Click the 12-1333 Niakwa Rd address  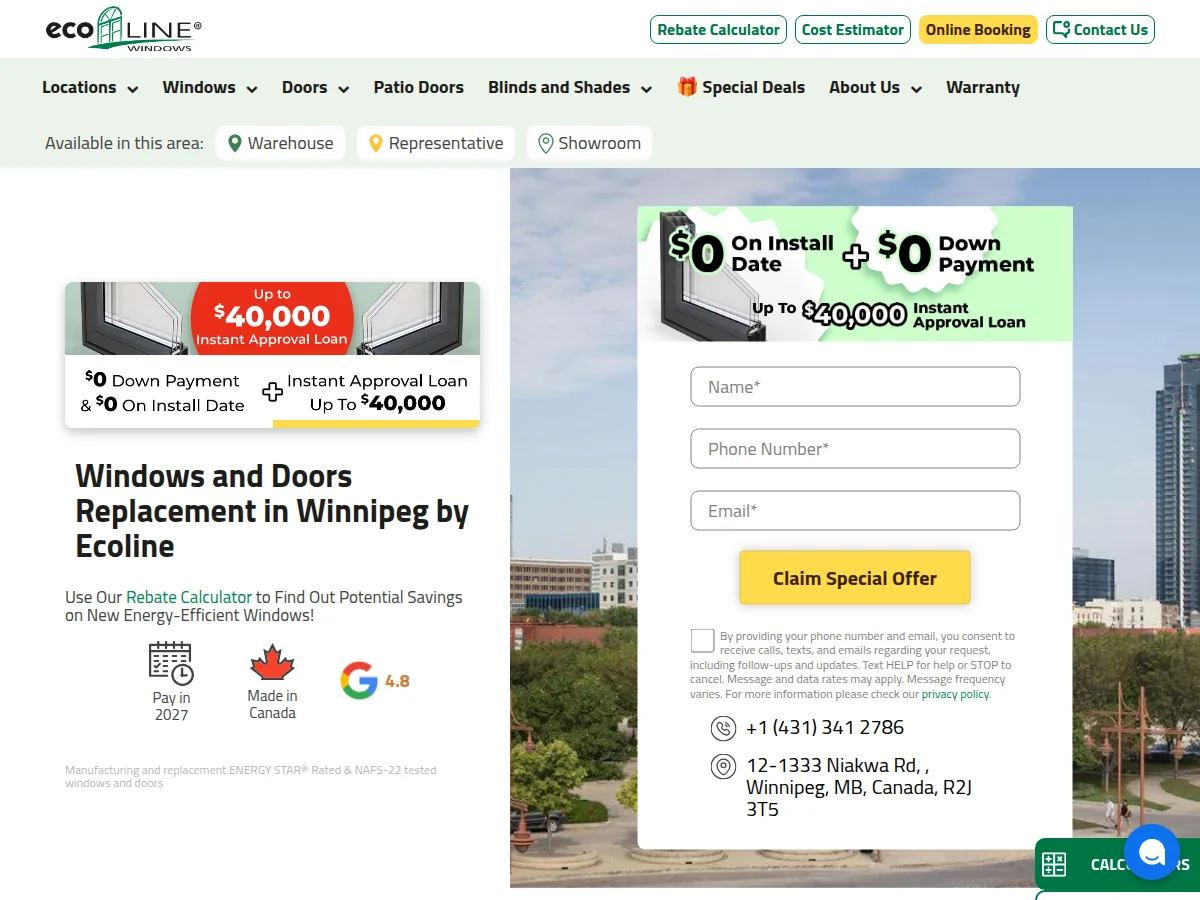click(x=860, y=787)
